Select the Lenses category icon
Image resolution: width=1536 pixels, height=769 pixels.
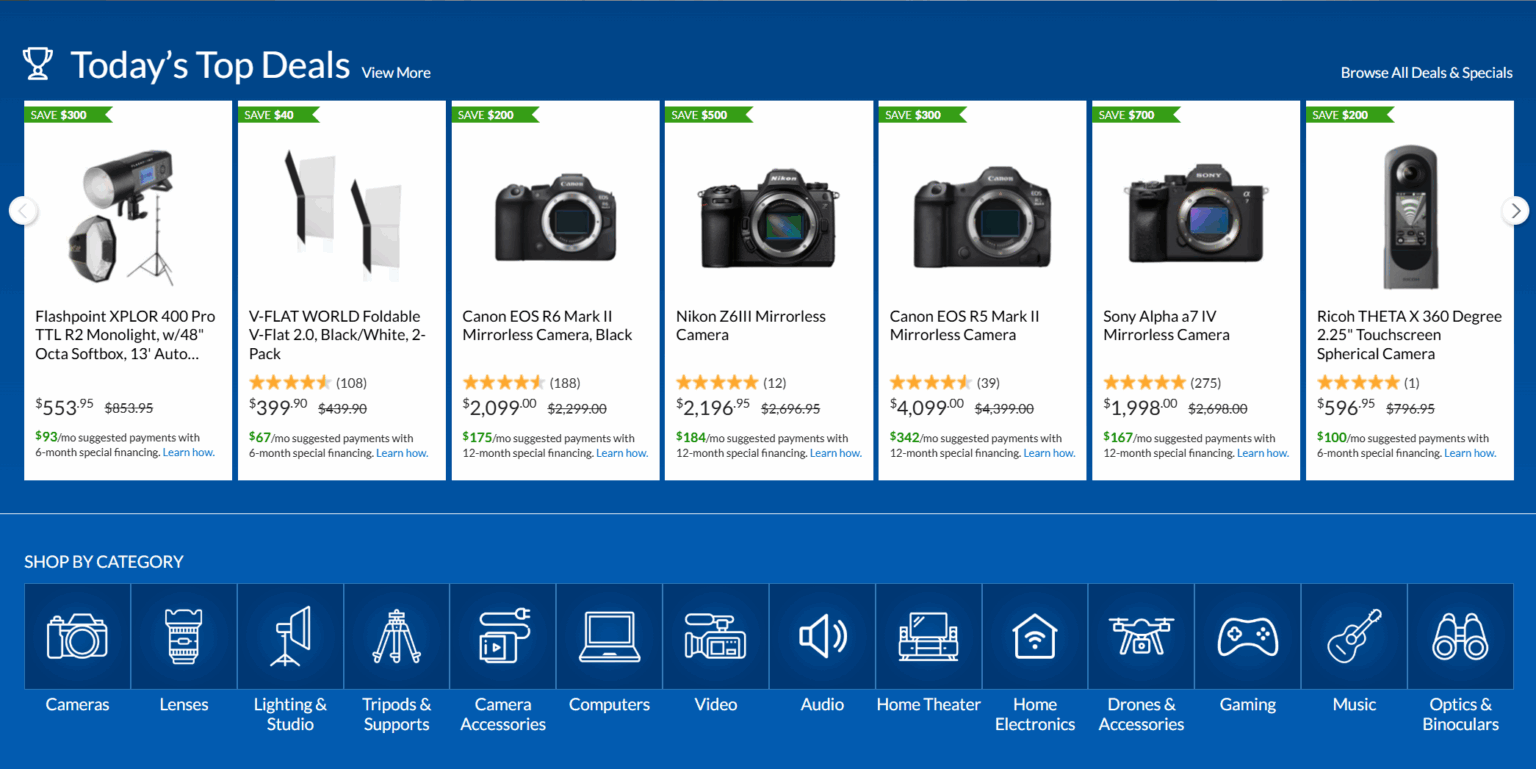pos(184,637)
